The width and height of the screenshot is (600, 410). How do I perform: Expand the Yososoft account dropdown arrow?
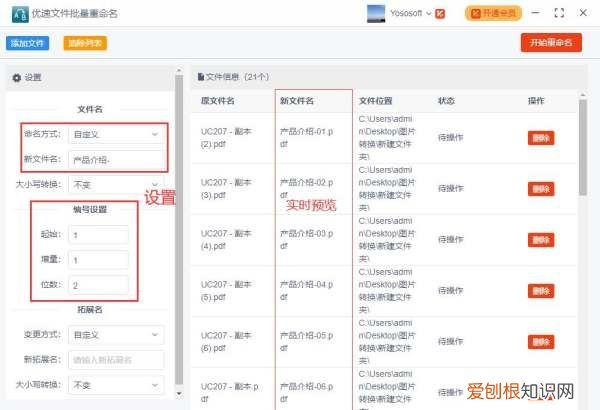tap(429, 13)
